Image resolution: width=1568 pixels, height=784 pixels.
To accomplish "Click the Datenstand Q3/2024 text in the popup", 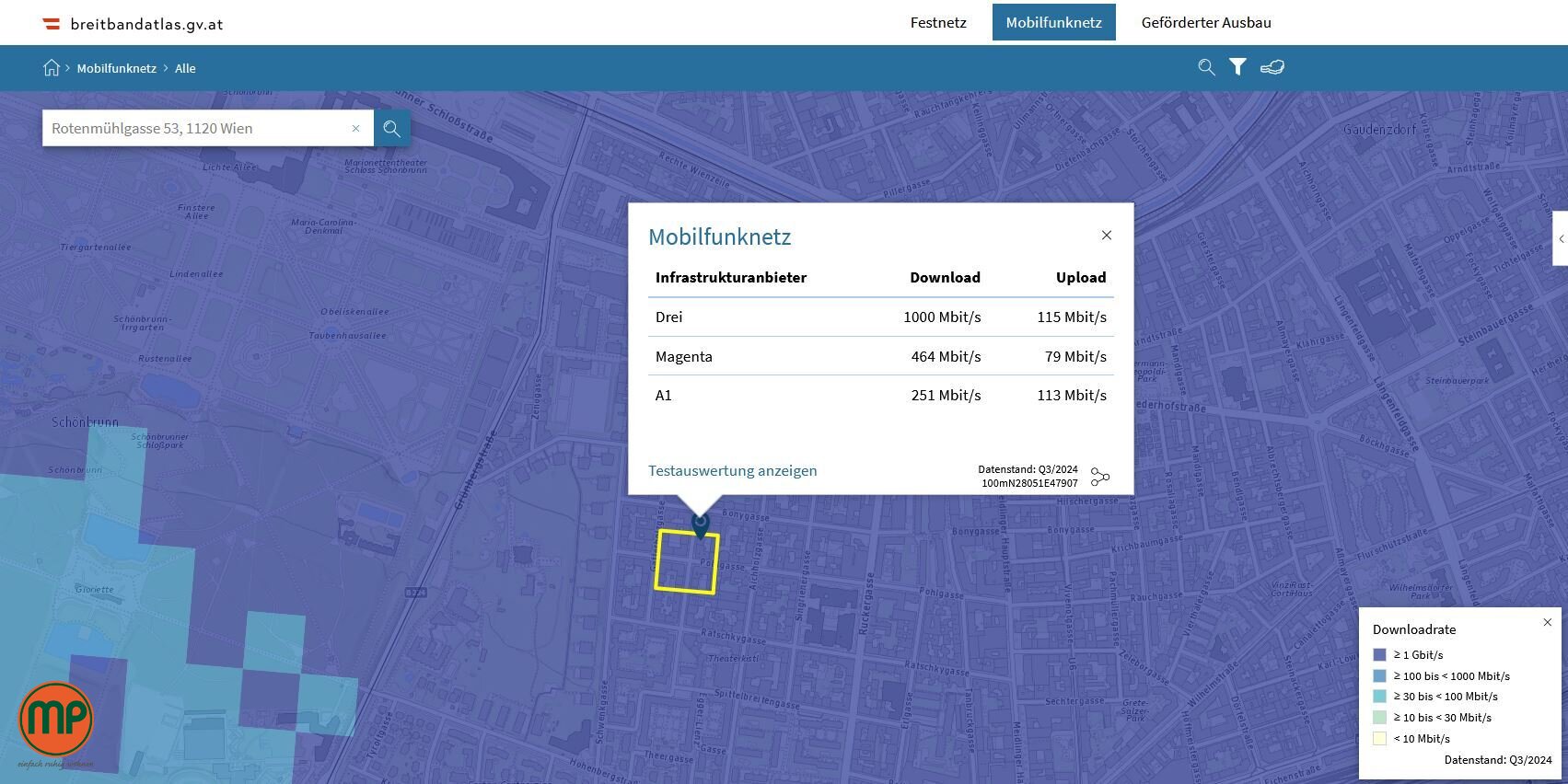I will click(x=1028, y=469).
